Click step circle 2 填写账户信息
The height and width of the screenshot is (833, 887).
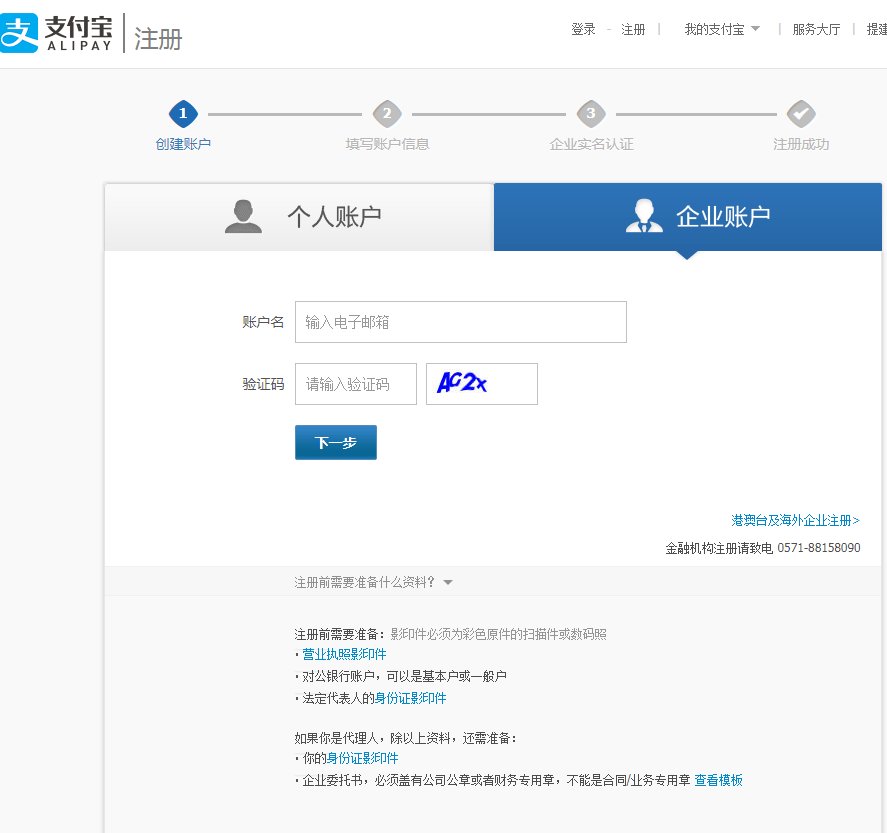(387, 113)
